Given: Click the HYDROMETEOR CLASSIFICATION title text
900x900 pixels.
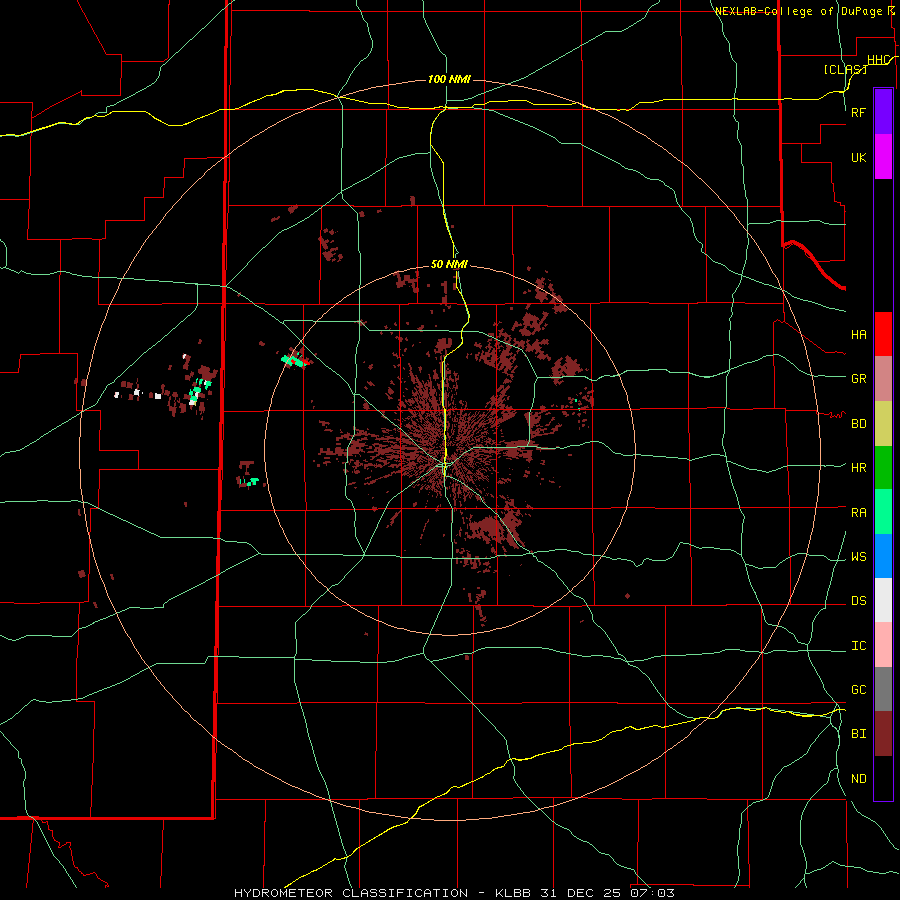Looking at the screenshot, I should pos(351,893).
